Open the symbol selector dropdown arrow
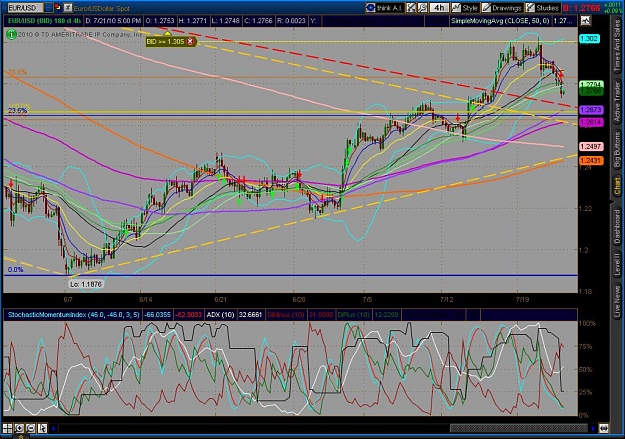The height and width of the screenshot is (439, 625). (48, 8)
